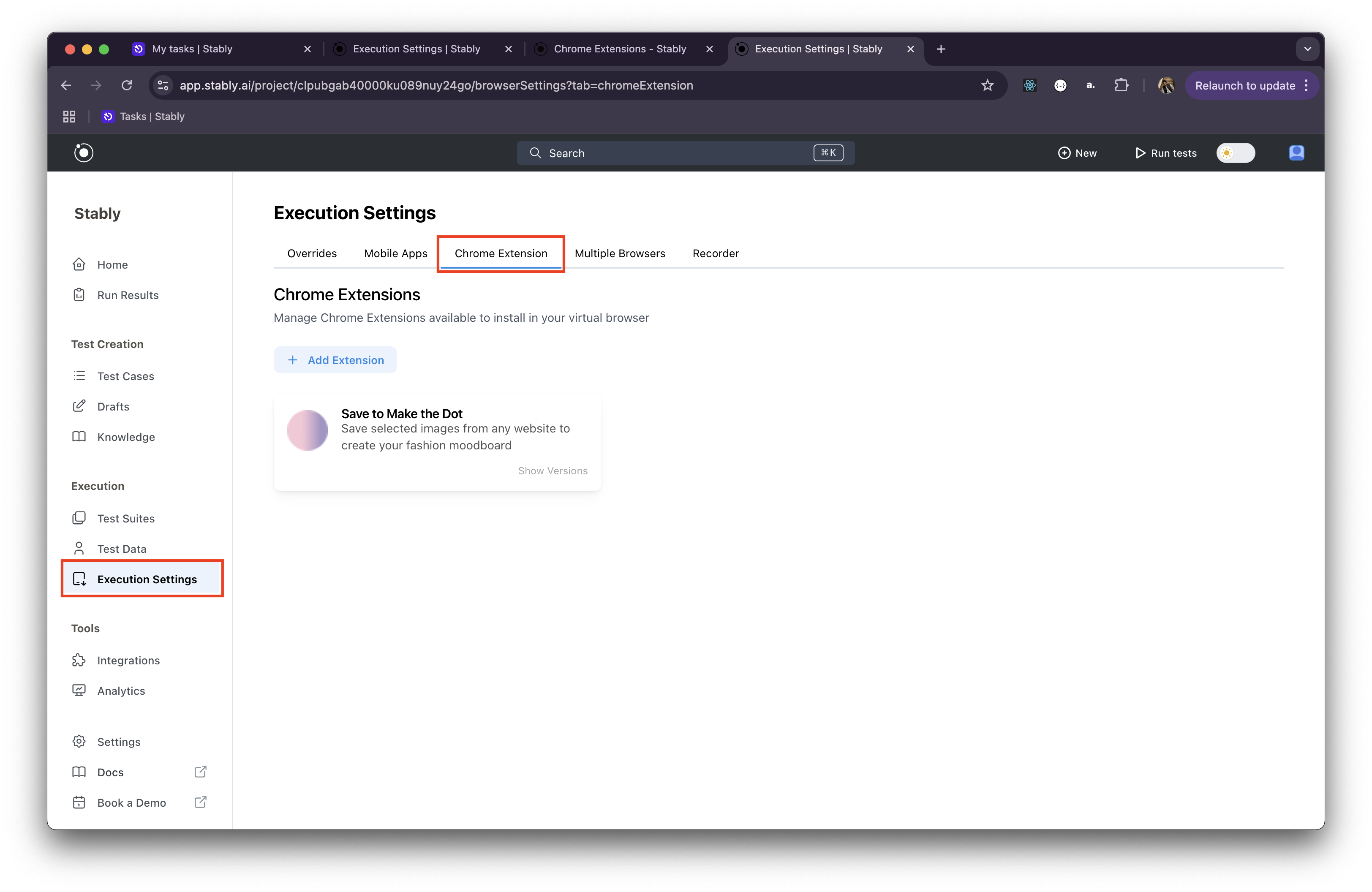
Task: Click the Save to Make the Dot title
Action: pyautogui.click(x=402, y=413)
